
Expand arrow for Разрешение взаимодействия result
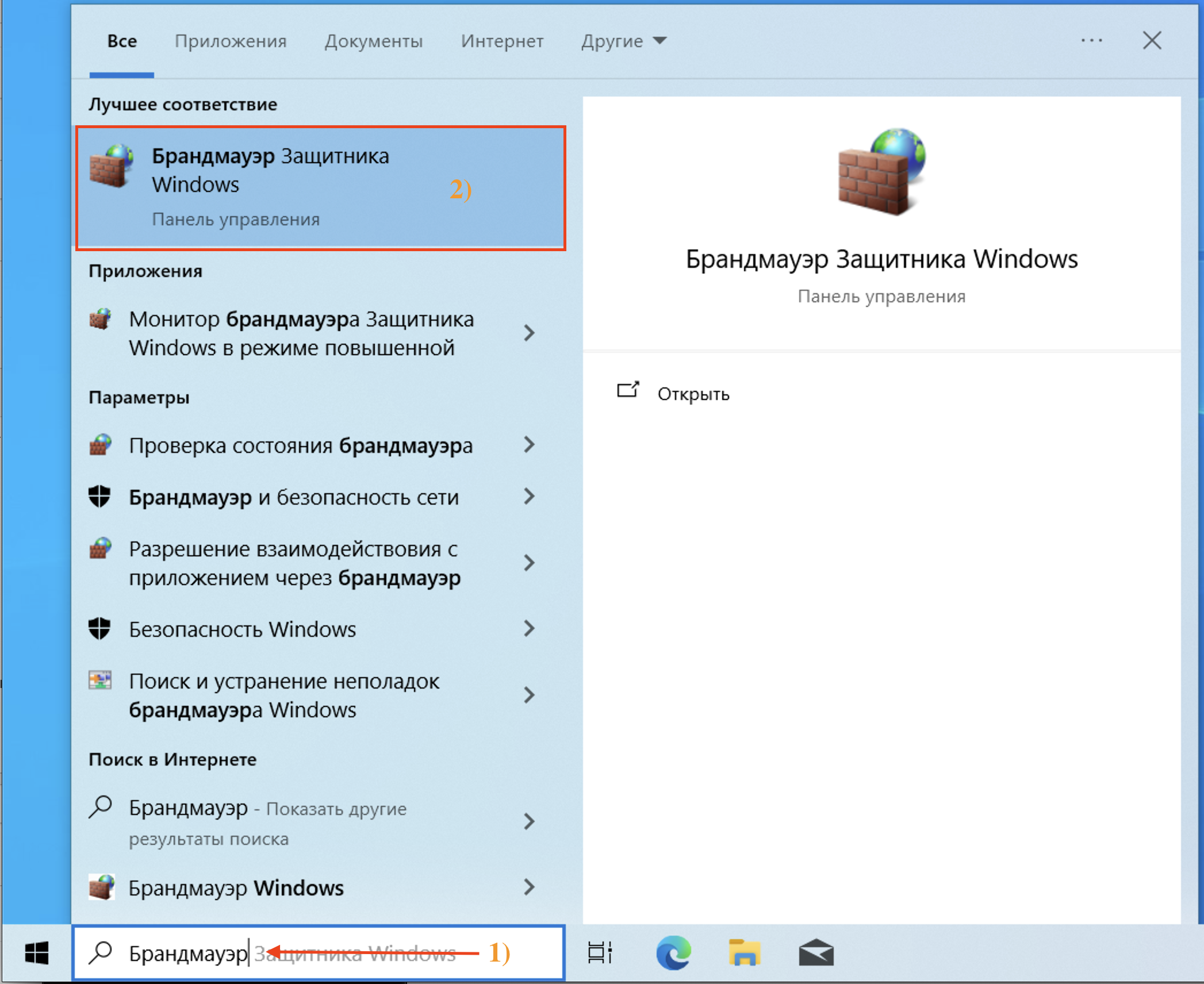pyautogui.click(x=529, y=563)
